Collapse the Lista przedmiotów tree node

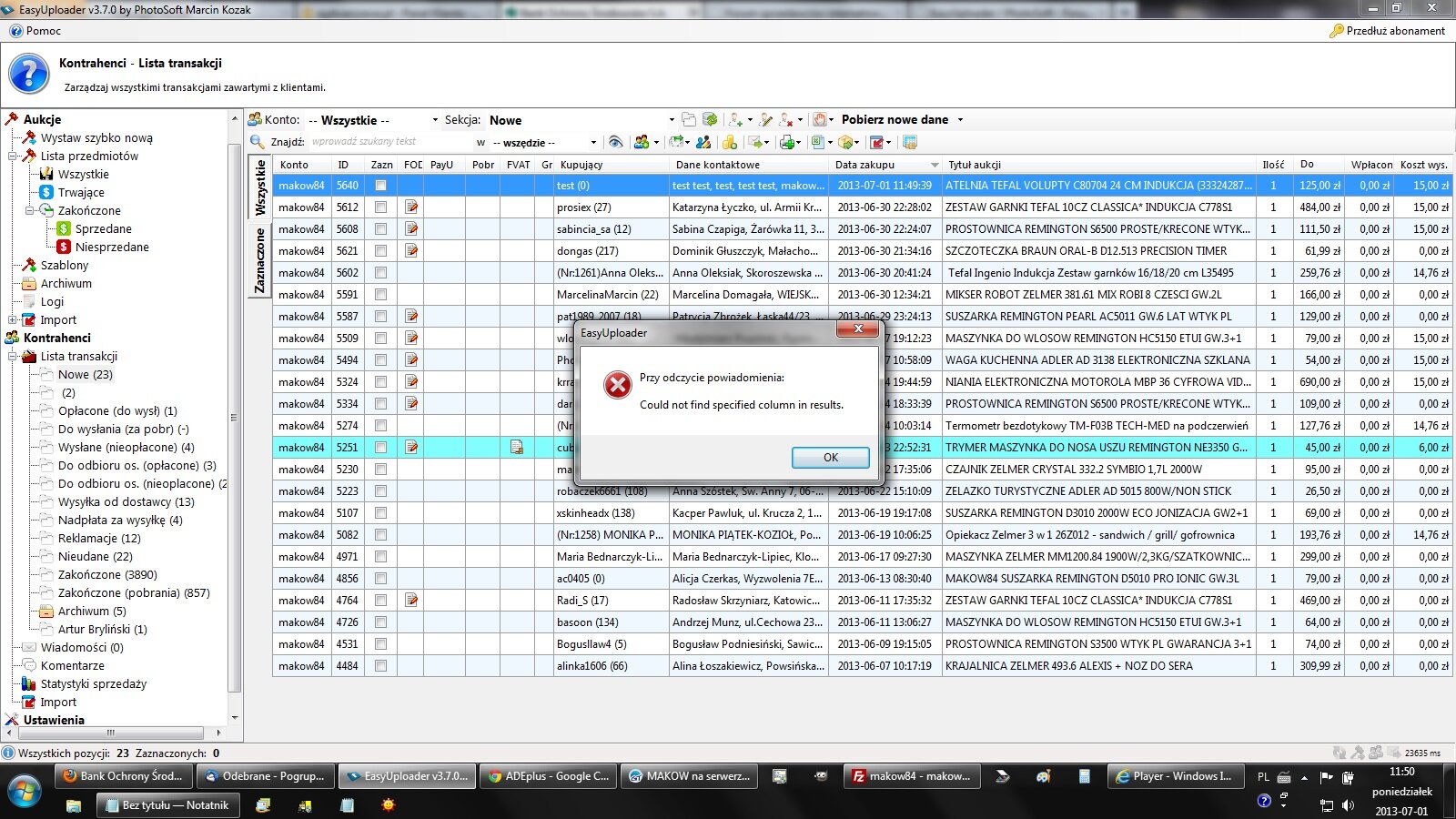coord(13,156)
